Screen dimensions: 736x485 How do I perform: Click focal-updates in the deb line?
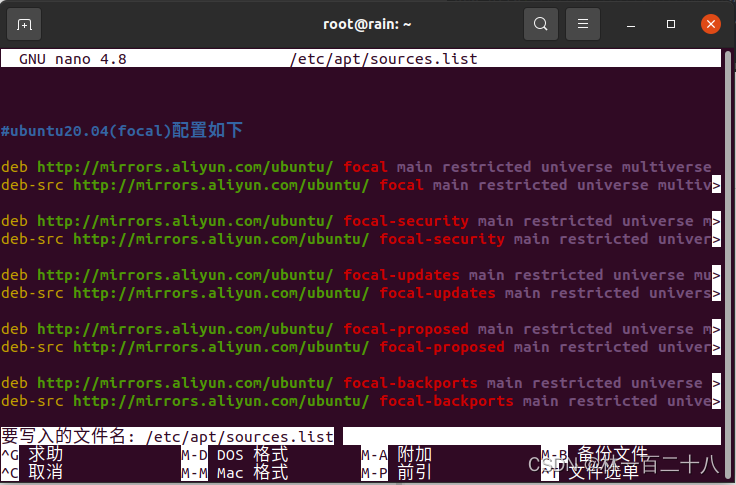click(x=401, y=275)
